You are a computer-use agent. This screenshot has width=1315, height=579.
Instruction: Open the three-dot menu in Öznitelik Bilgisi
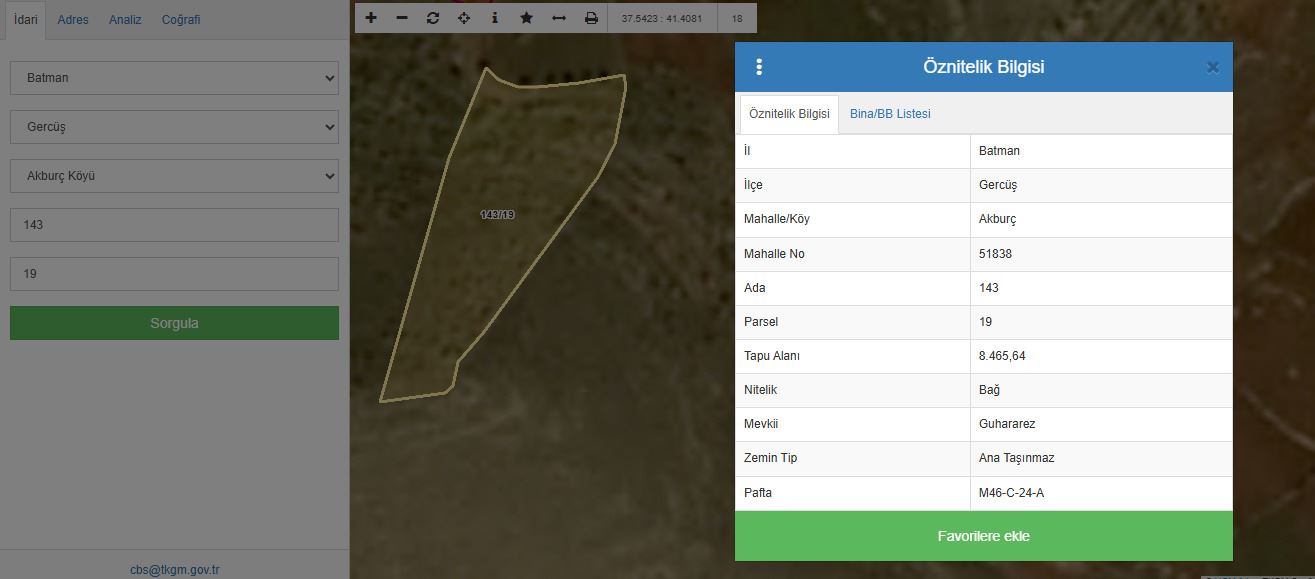pyautogui.click(x=759, y=67)
